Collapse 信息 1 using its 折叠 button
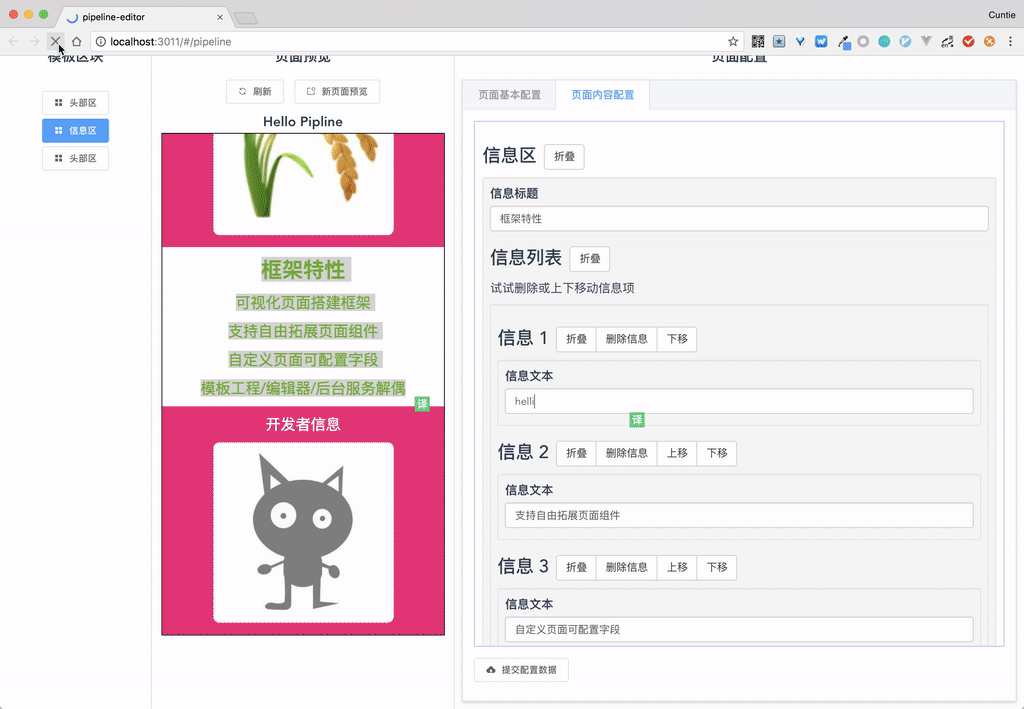Viewport: 1024px width, 709px height. (x=576, y=339)
